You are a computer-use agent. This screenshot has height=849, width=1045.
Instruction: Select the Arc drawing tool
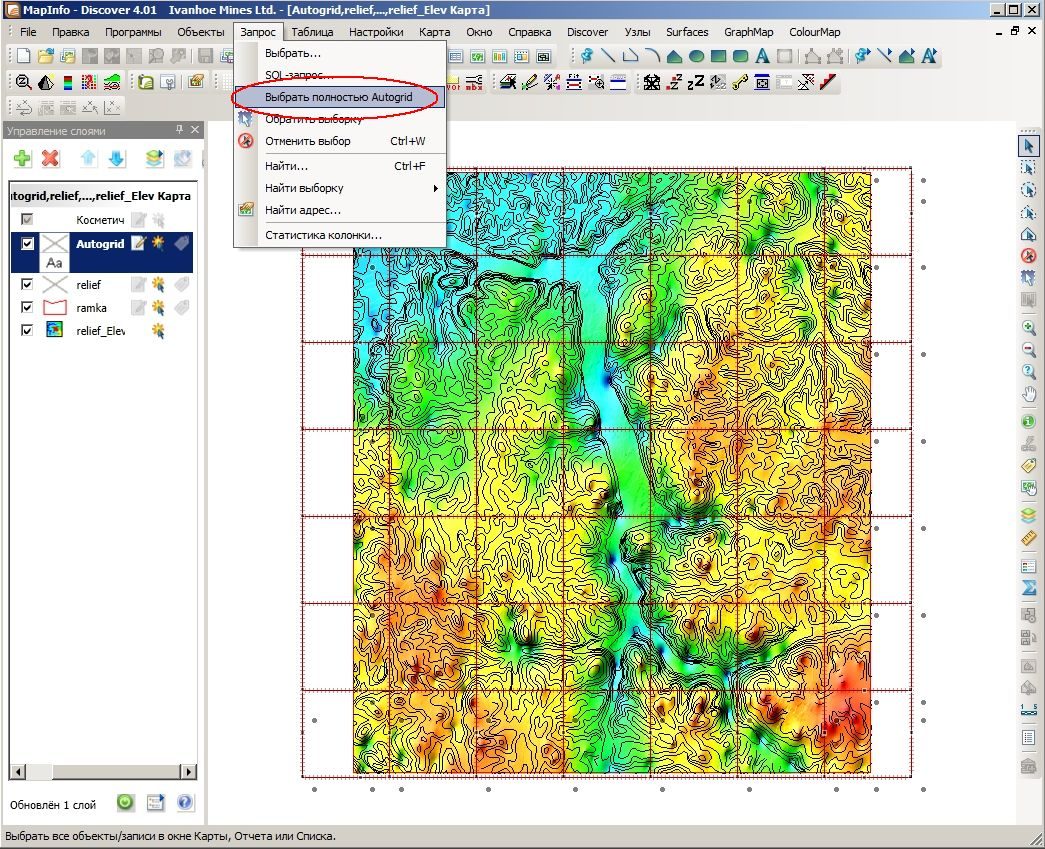(x=652, y=56)
